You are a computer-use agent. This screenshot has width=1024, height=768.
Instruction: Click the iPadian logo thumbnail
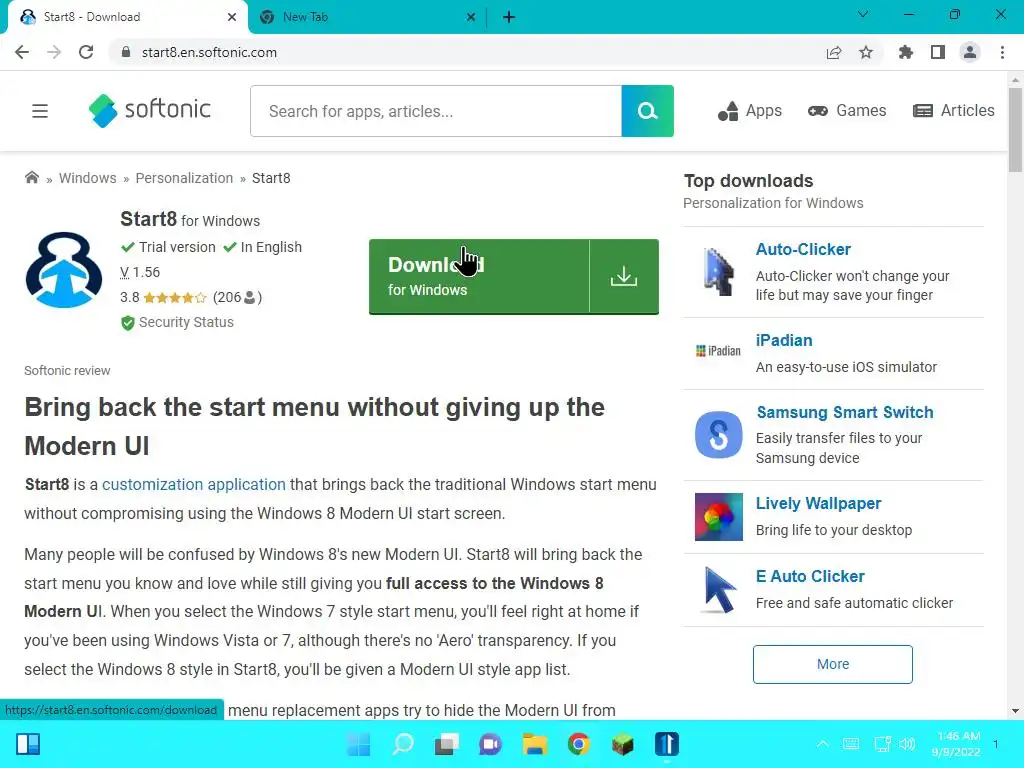point(718,351)
